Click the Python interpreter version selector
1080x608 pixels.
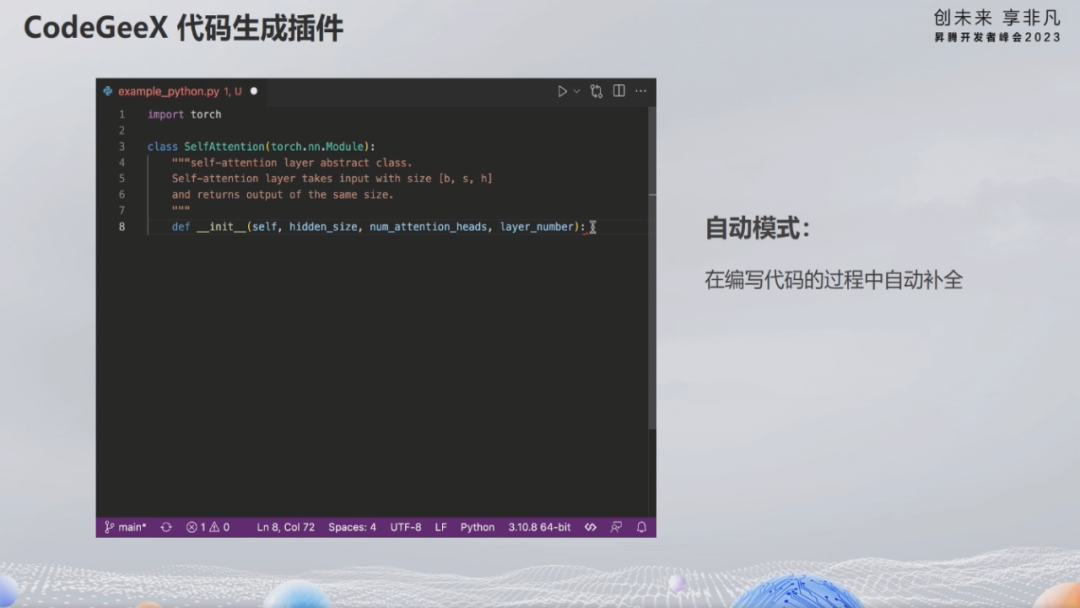pos(540,527)
